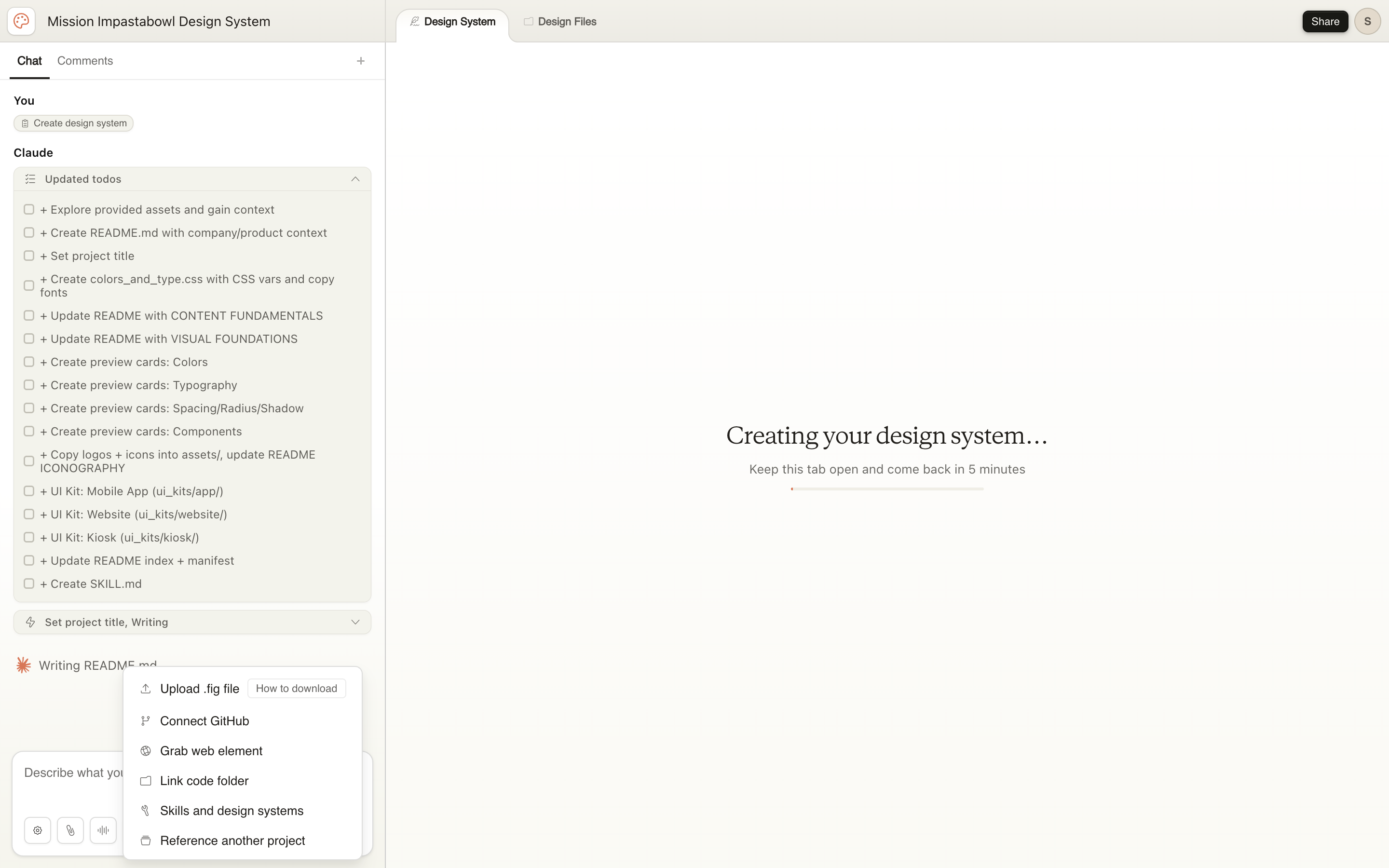Screen dimensions: 1389x868
Task: Click the Mission Impastabowl Design System title
Action: pos(159,21)
